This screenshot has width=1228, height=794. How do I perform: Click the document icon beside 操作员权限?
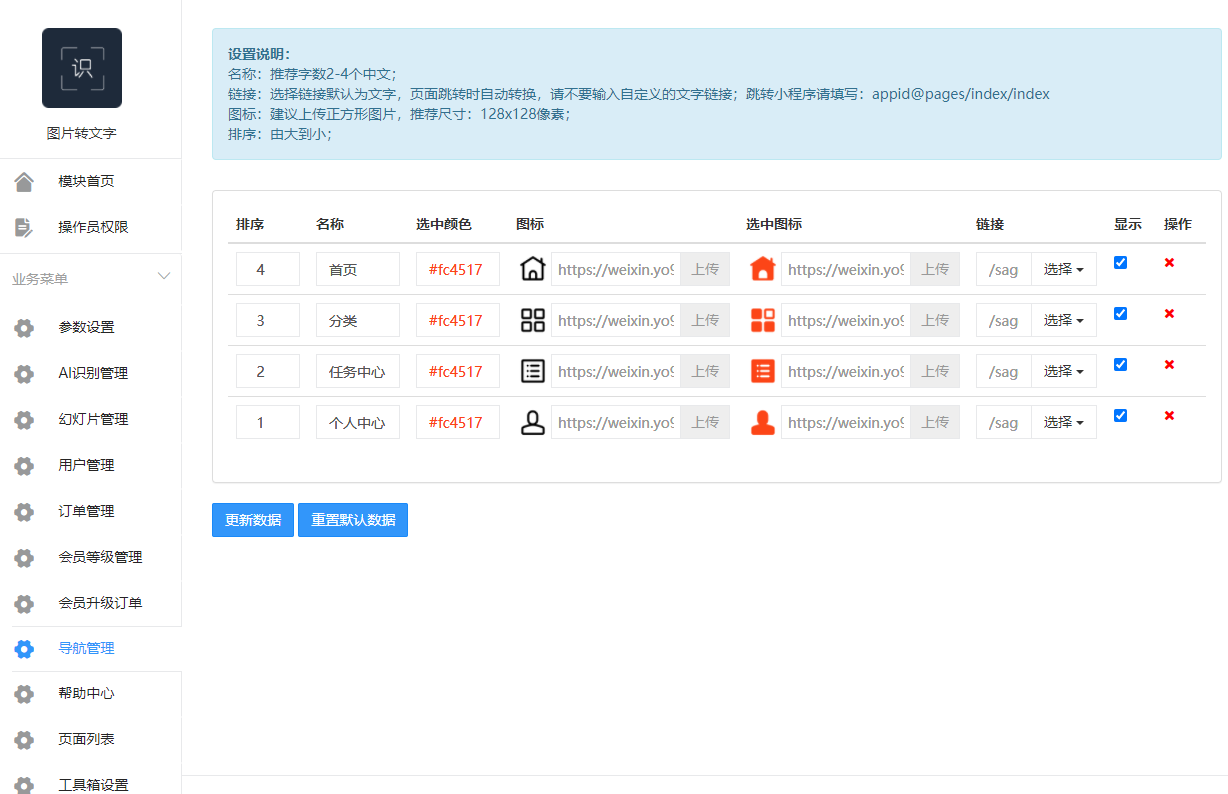pyautogui.click(x=24, y=227)
